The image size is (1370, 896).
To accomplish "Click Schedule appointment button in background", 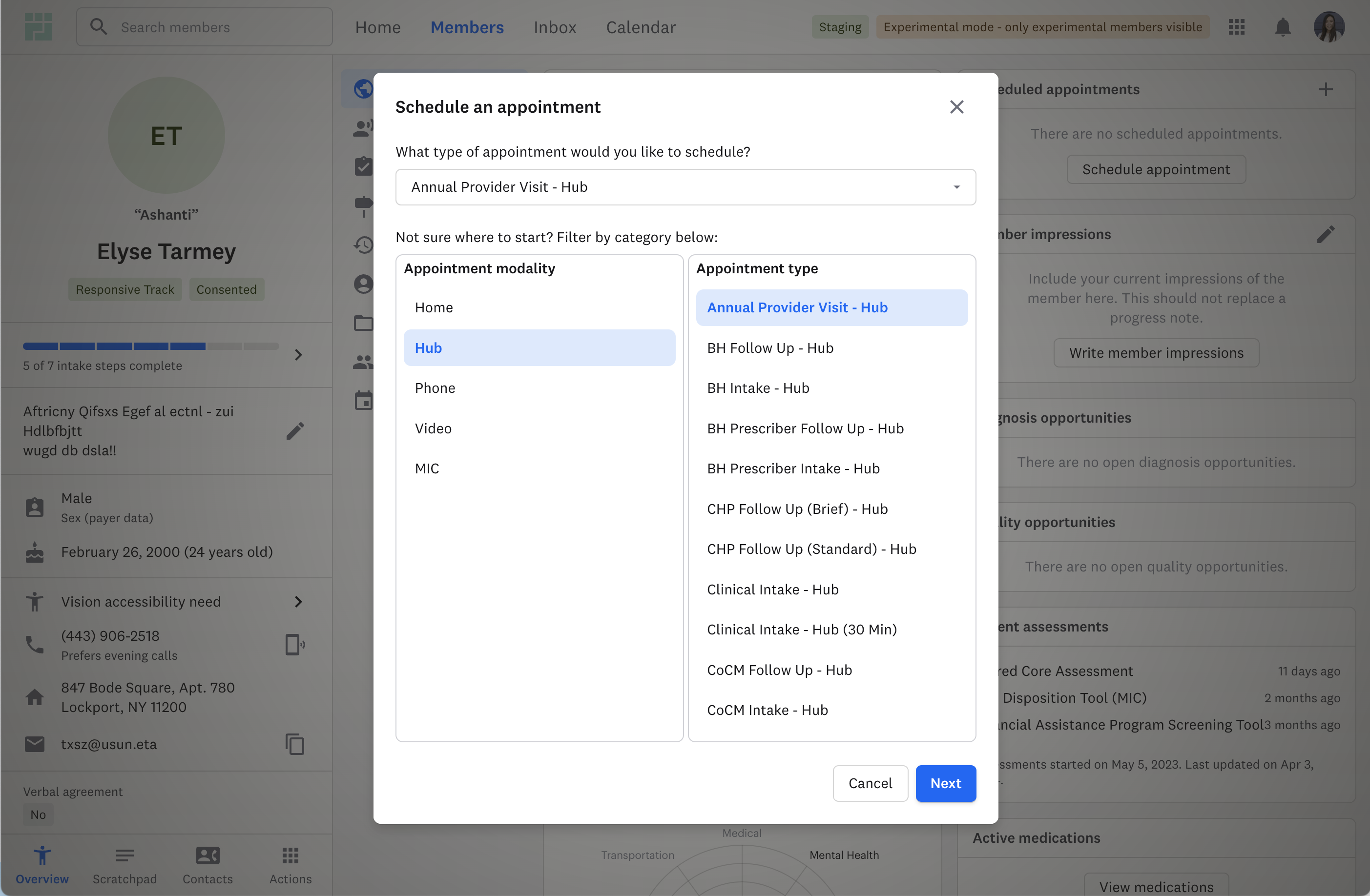I will point(1156,169).
